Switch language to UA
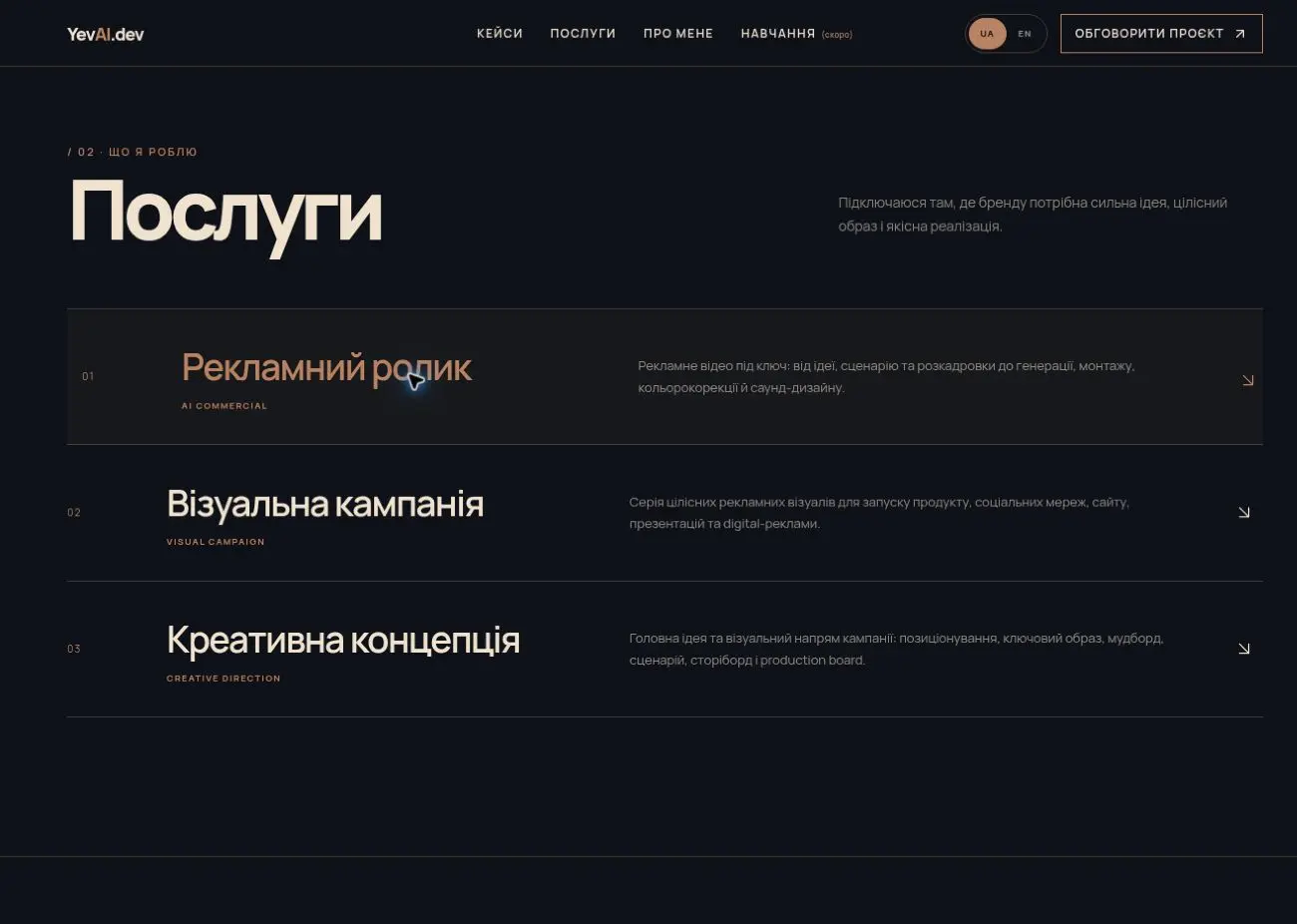The width and height of the screenshot is (1297, 924). pos(987,34)
